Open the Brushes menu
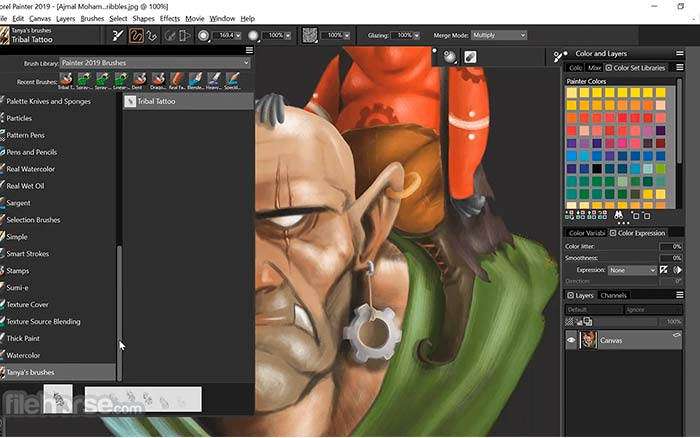The width and height of the screenshot is (700, 438). pyautogui.click(x=92, y=18)
